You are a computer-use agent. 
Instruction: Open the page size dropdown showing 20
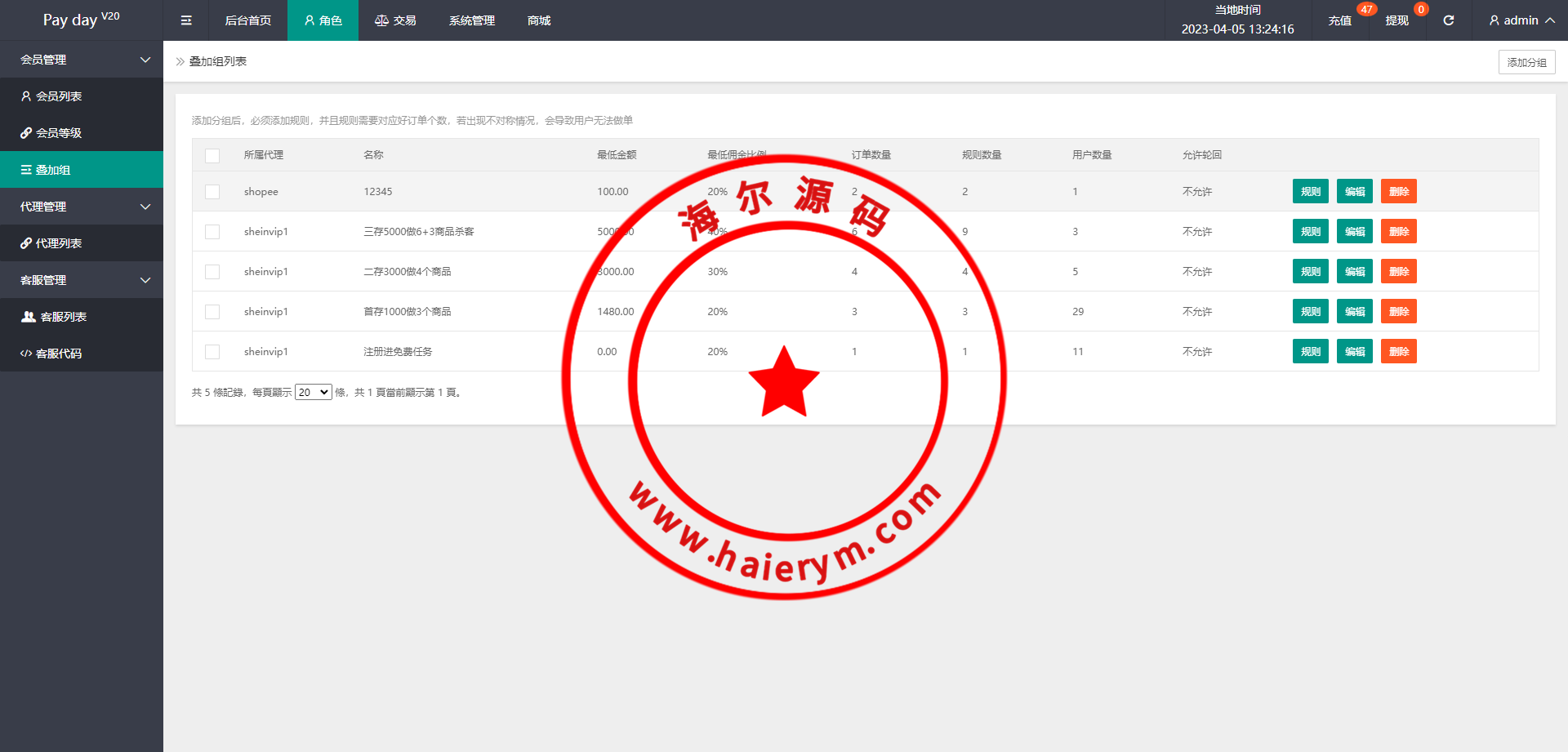(x=314, y=393)
